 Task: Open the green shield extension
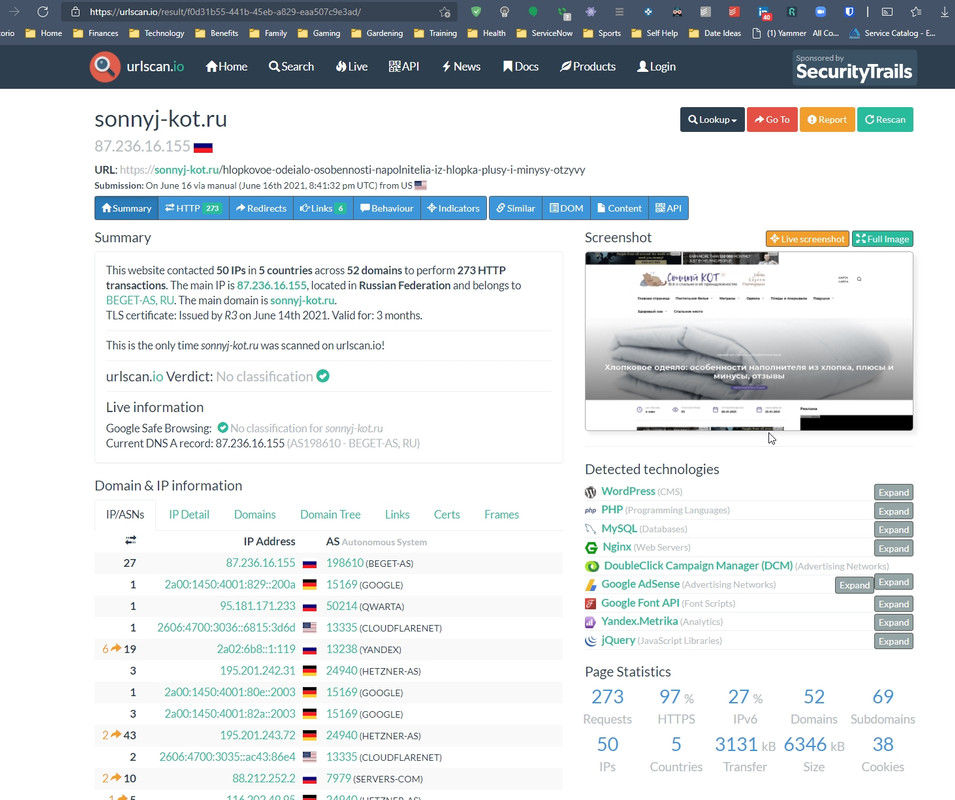tap(476, 12)
